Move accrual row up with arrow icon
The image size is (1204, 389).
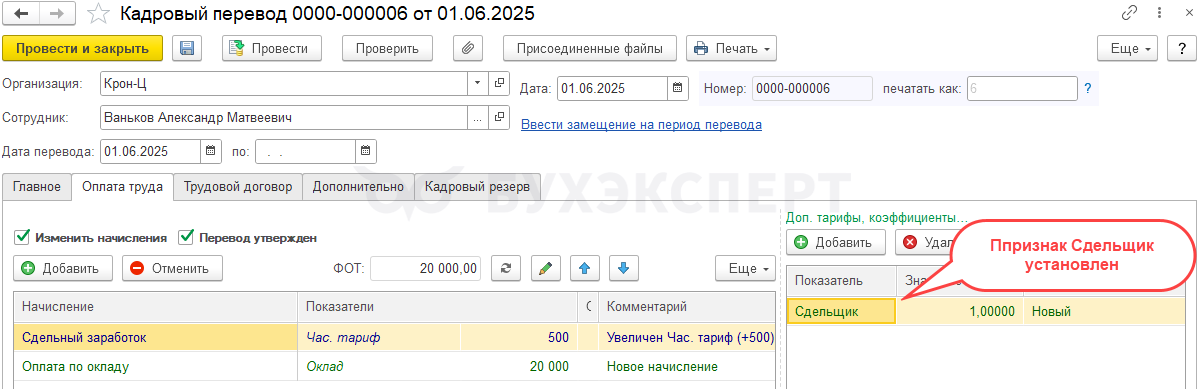tap(584, 268)
